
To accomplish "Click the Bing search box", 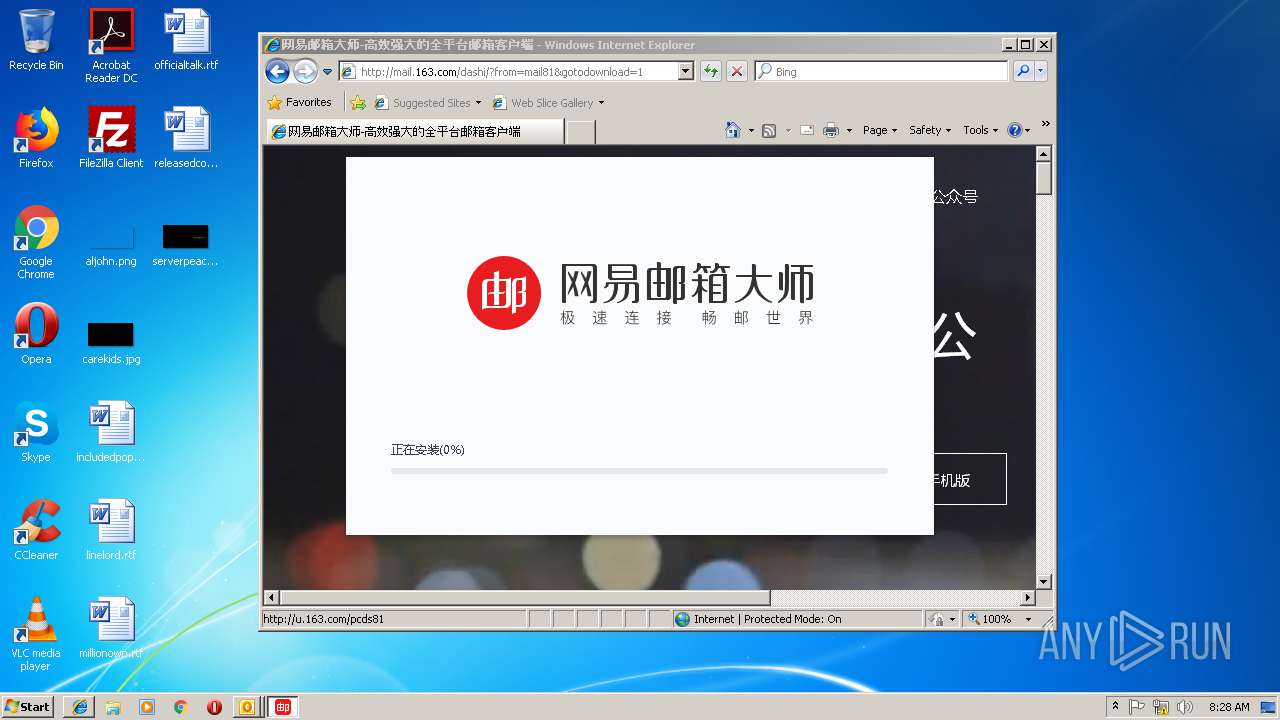I will coord(880,71).
